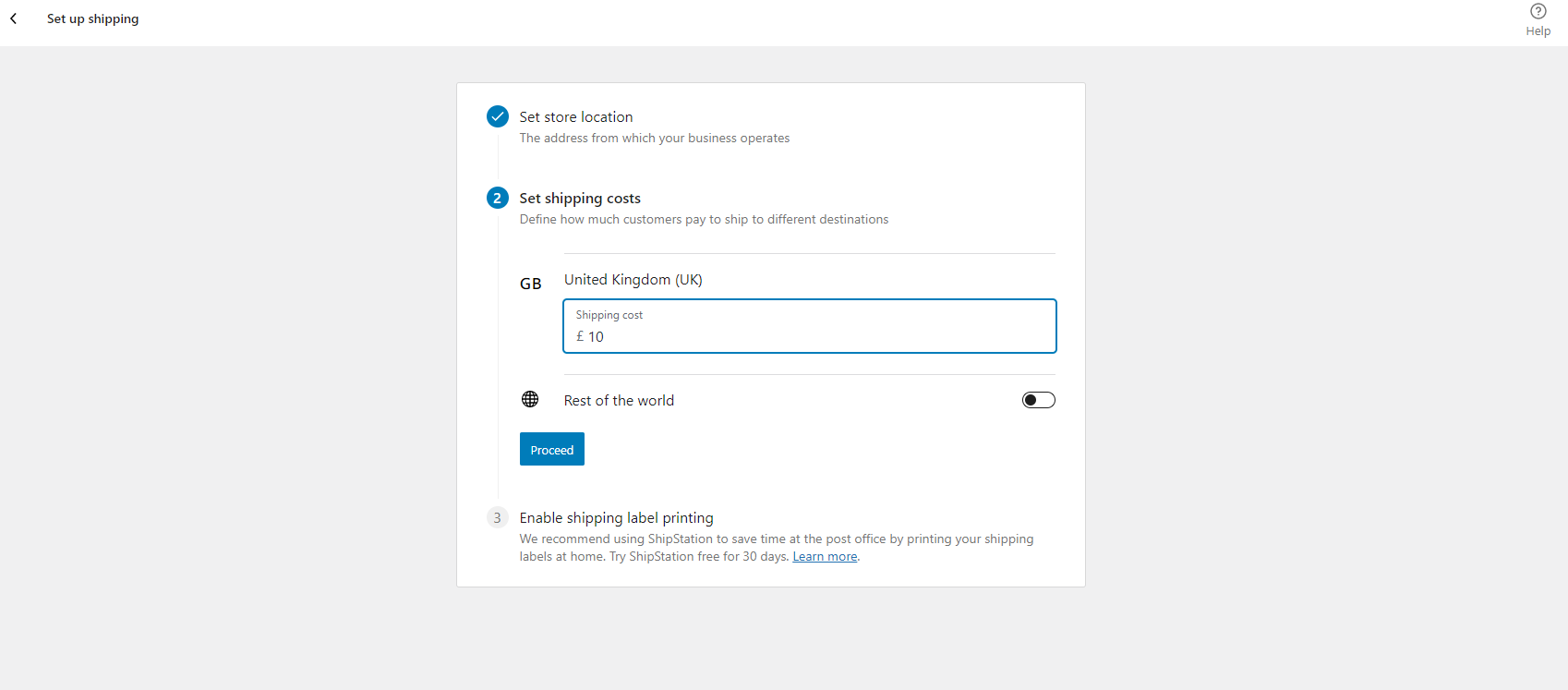Click the completed store location checkmark

498,116
